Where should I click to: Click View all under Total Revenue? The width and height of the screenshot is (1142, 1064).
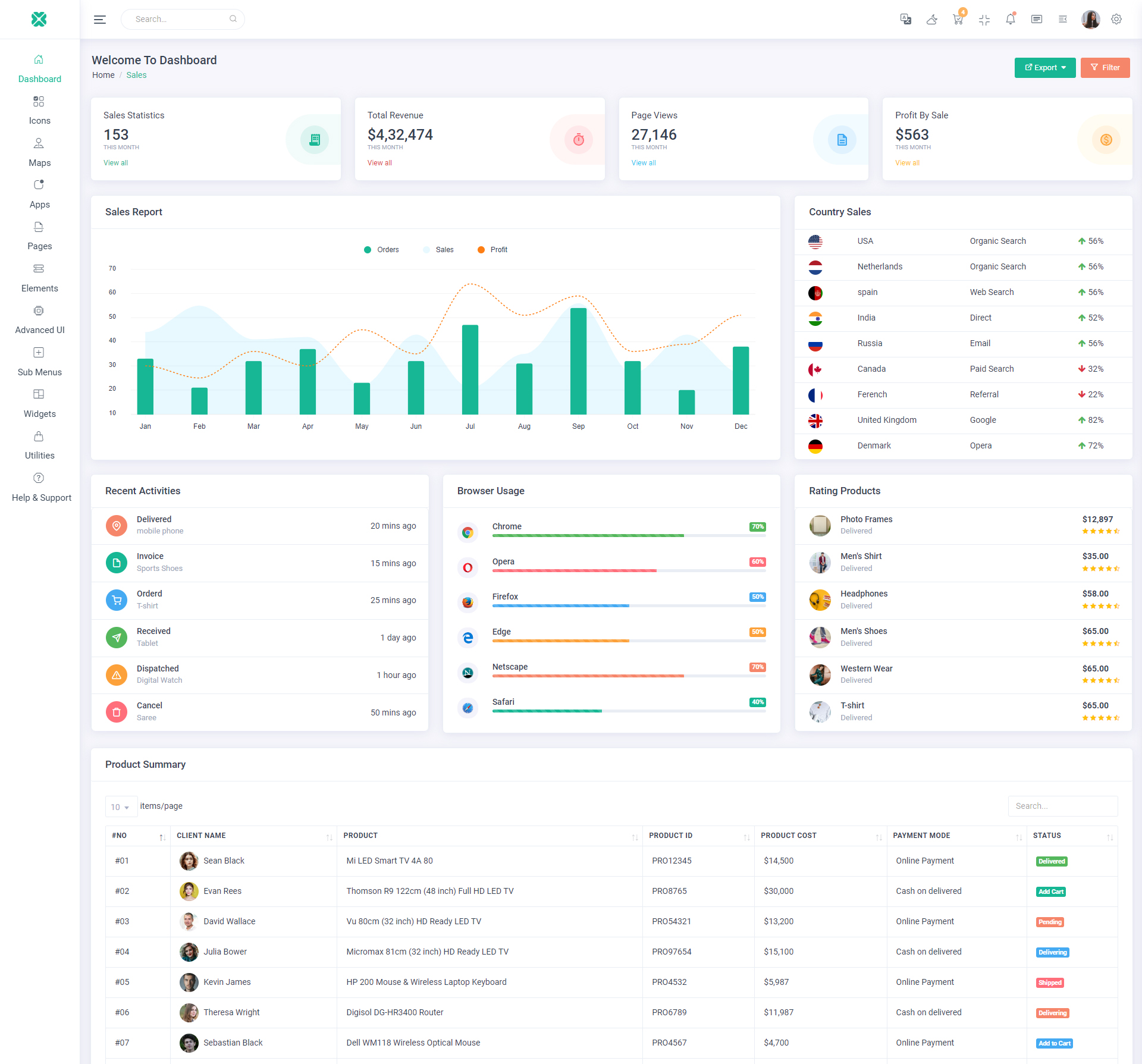point(379,163)
